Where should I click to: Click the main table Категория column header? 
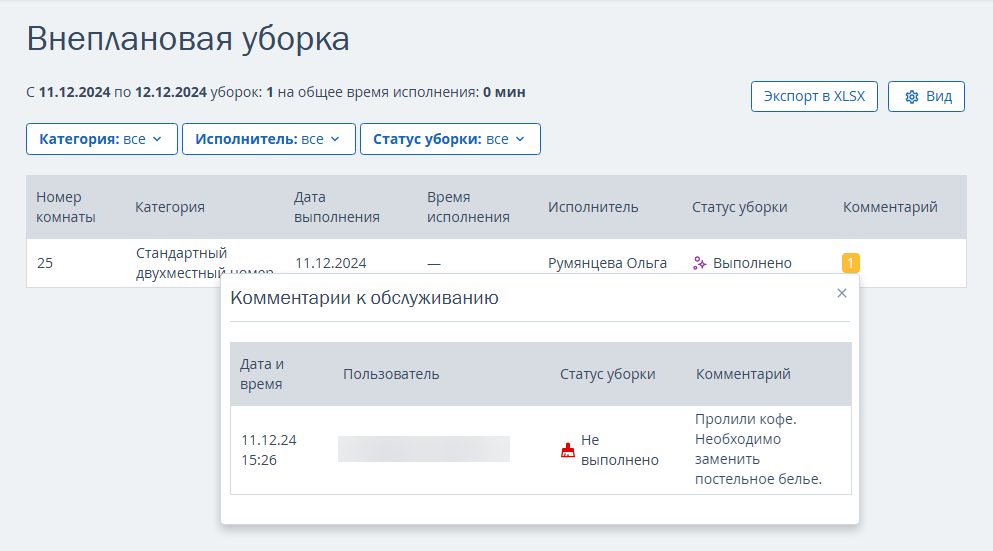coord(170,207)
